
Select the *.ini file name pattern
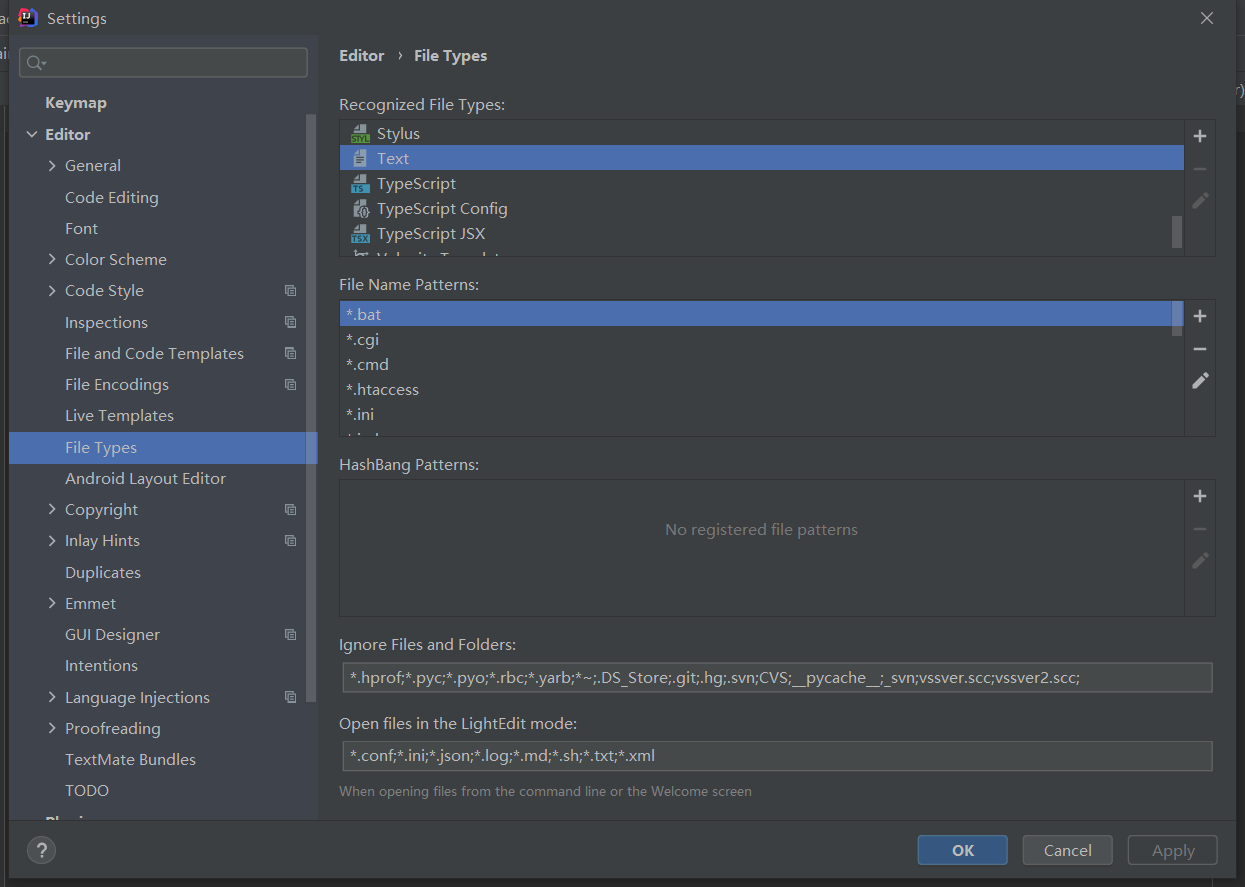pos(762,414)
